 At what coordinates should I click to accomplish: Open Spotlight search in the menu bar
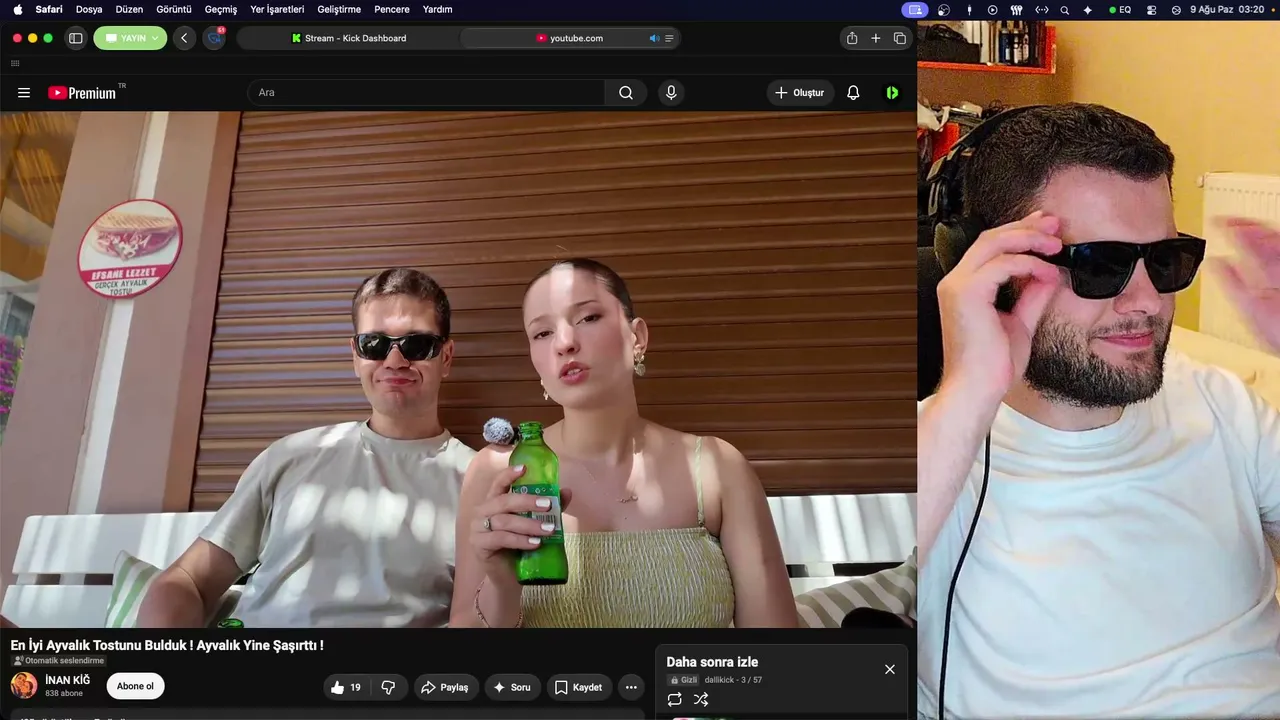[1064, 10]
